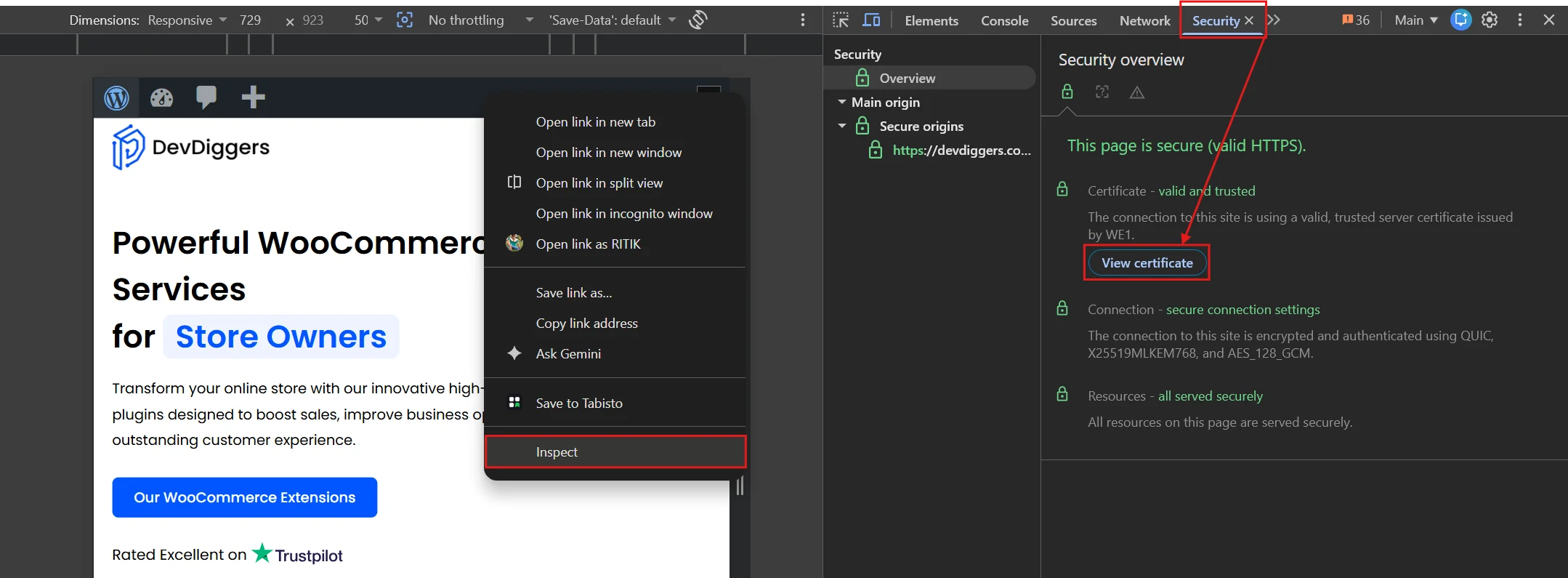
Task: Click the rotate device orientation icon
Action: point(698,20)
